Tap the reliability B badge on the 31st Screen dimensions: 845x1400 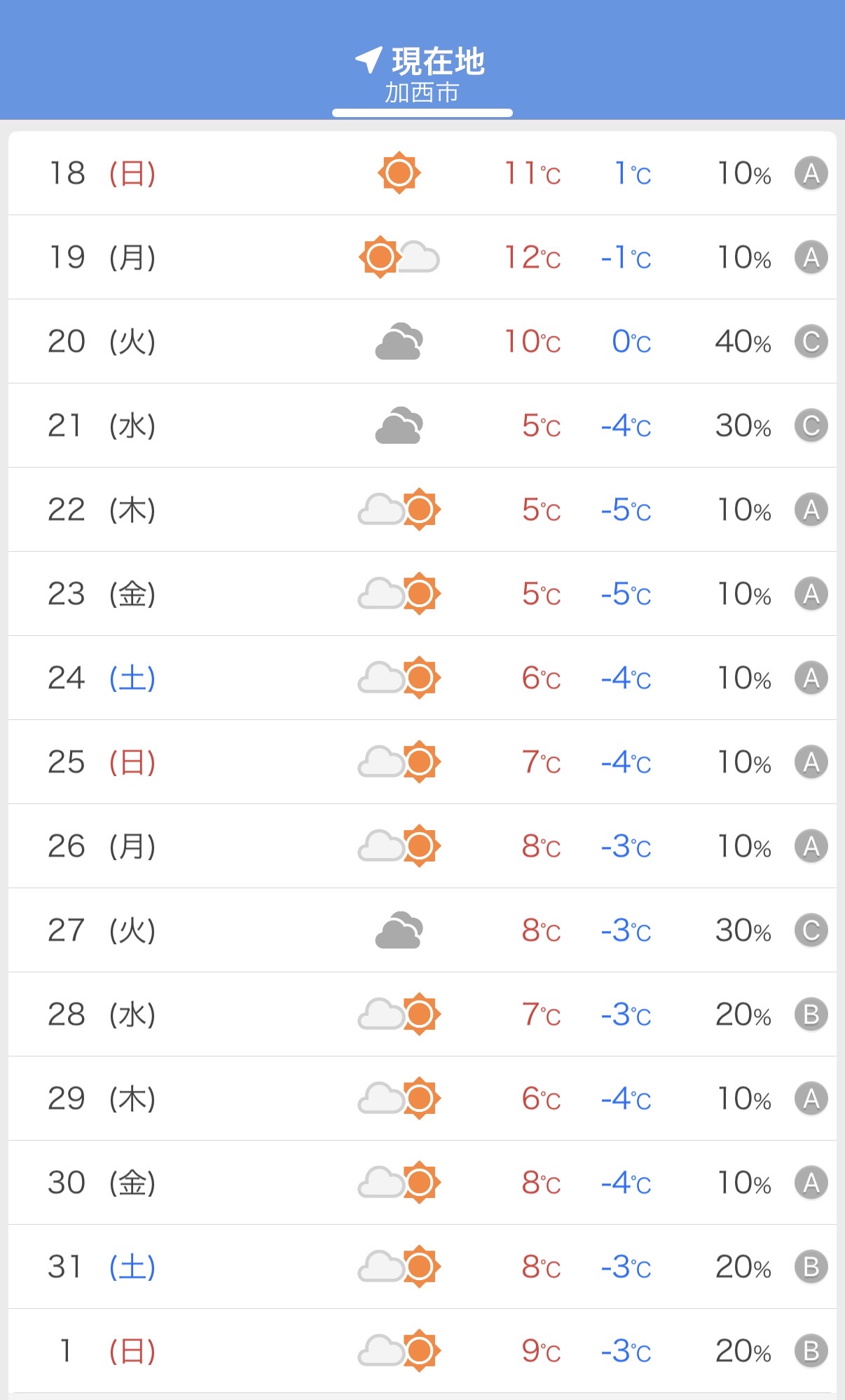(811, 1267)
